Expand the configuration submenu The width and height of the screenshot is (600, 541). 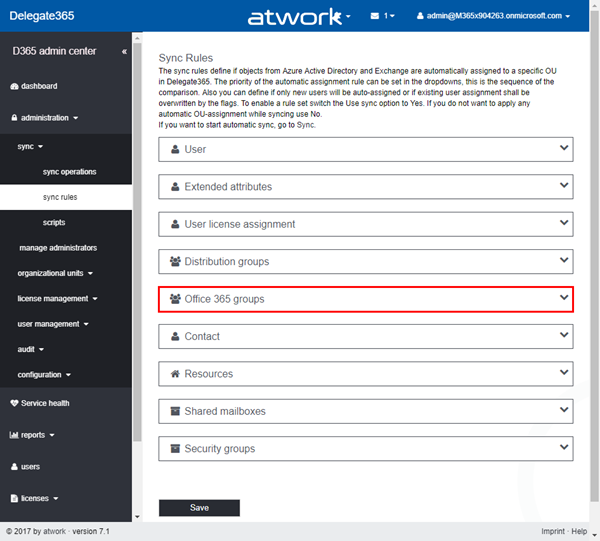pyautogui.click(x=44, y=375)
